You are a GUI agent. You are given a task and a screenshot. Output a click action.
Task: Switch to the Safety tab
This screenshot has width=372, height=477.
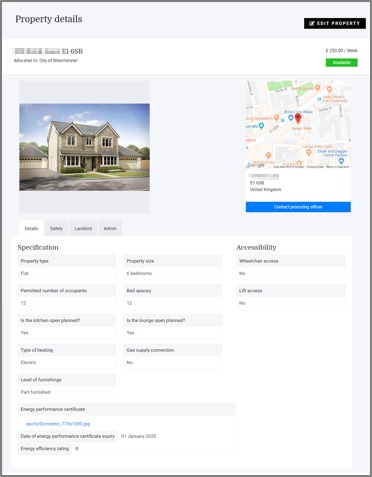pyautogui.click(x=56, y=228)
